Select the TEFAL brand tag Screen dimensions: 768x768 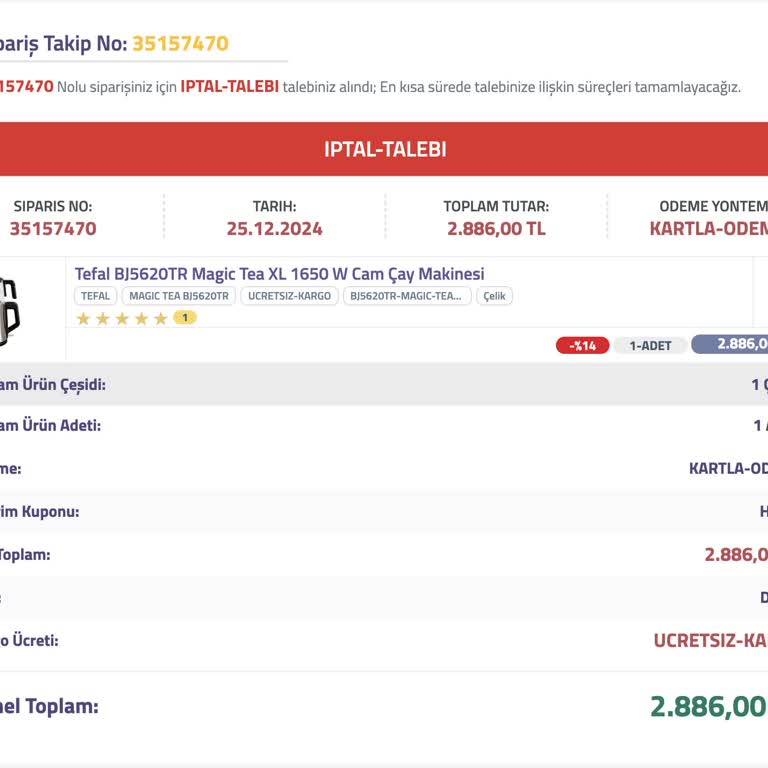(96, 296)
